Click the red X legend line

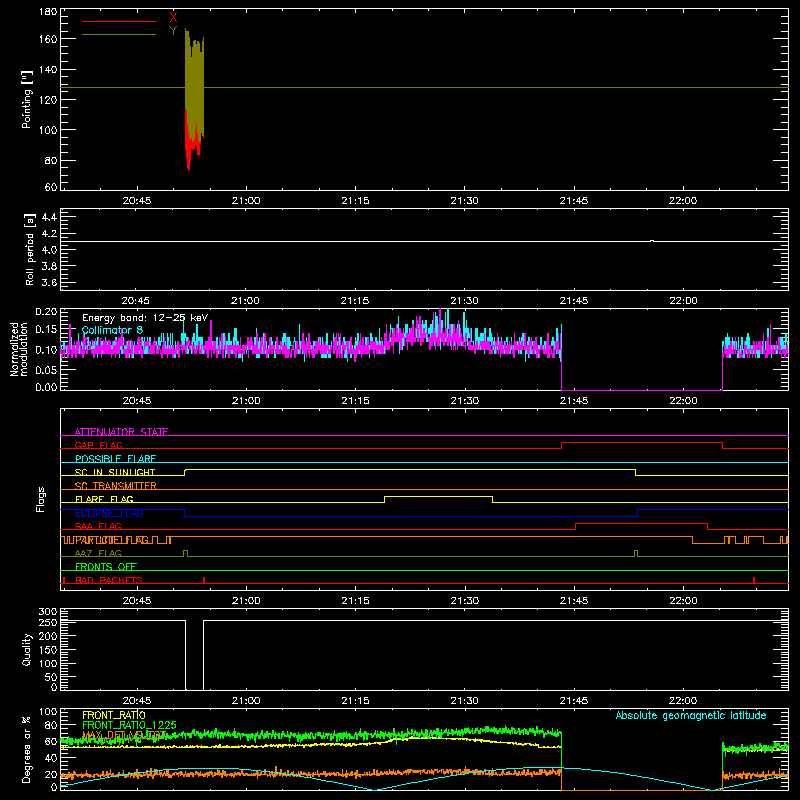(119, 21)
